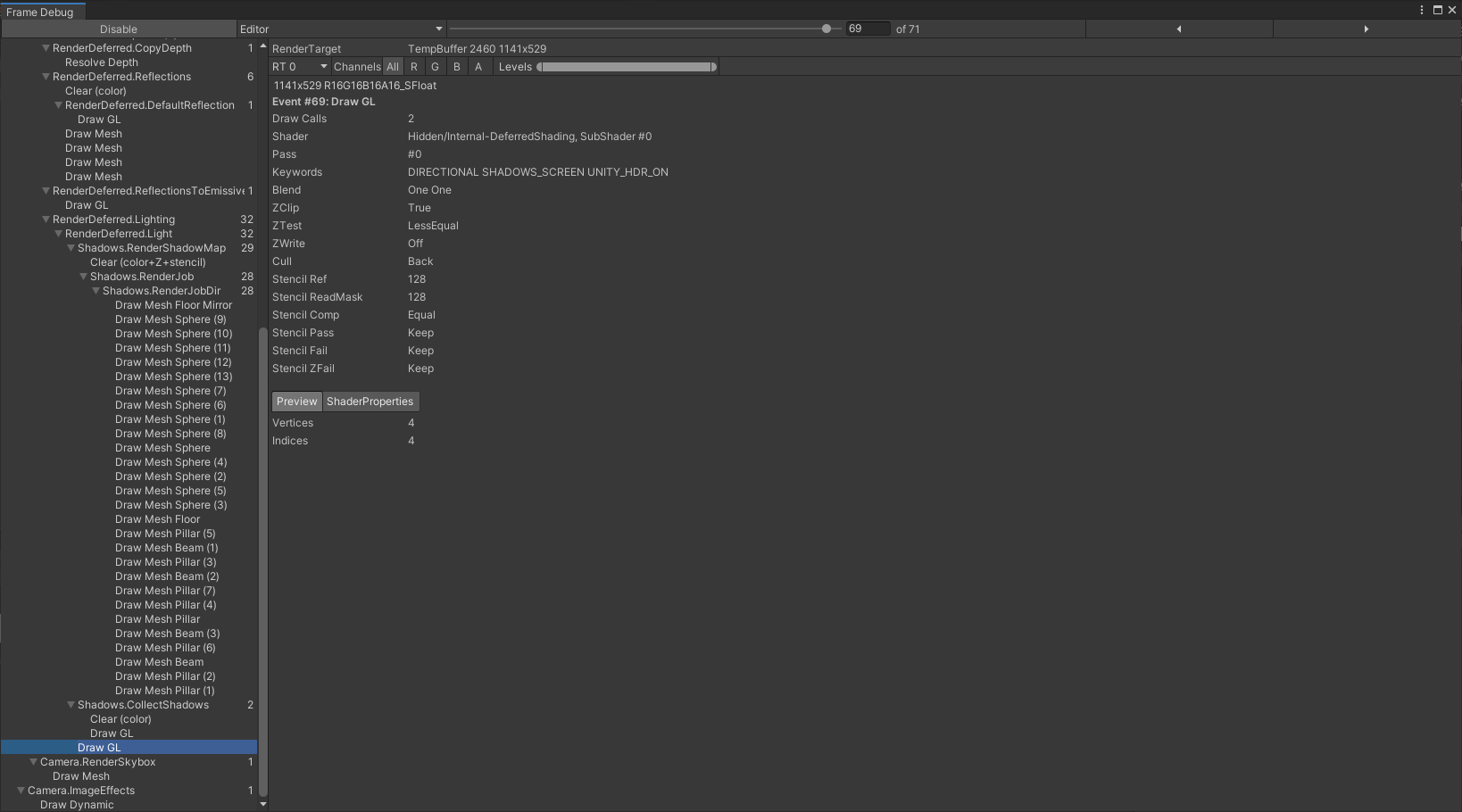Click Shader value Hidden/Internal-DeferredShading
This screenshot has width=1462, height=812.
tap(530, 137)
